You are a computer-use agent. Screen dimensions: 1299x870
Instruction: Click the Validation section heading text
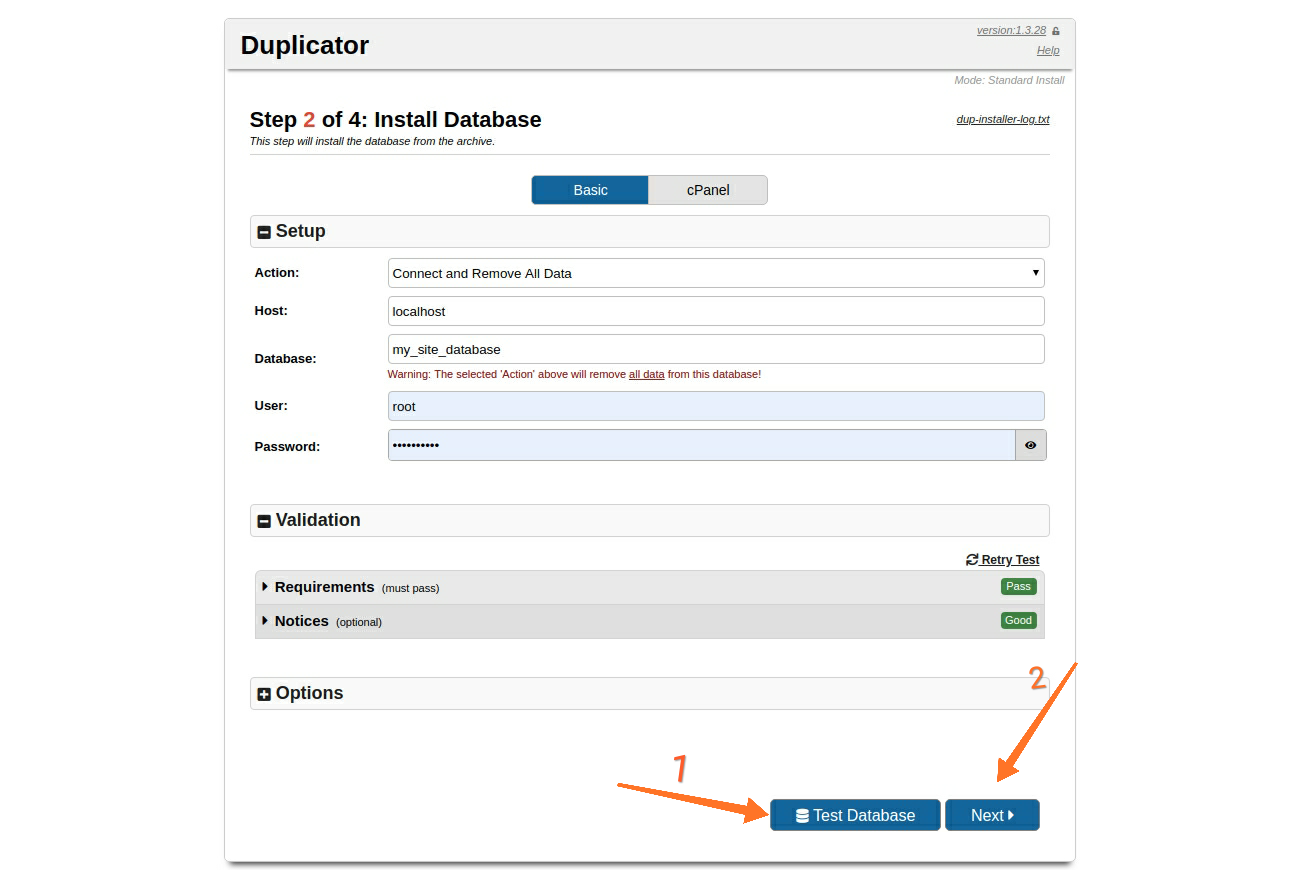click(x=318, y=520)
